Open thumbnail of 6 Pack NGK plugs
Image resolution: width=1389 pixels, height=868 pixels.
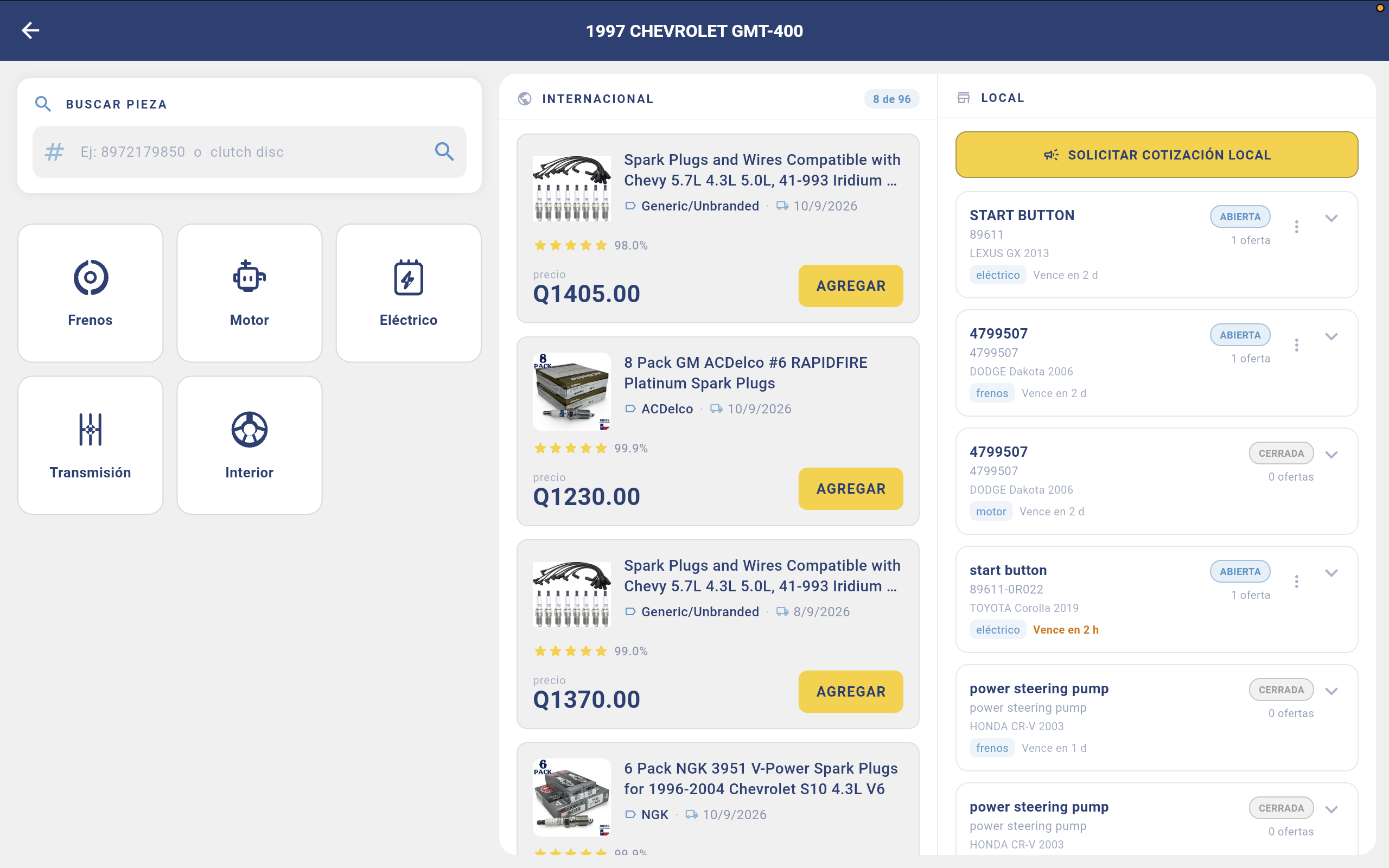572,797
